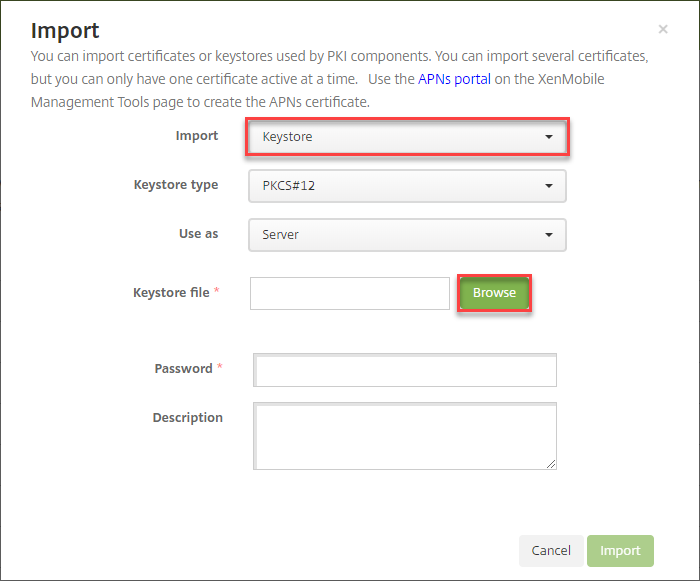Grab the Description text area resize handle
Viewport: 700px width, 581px height.
click(x=551, y=464)
